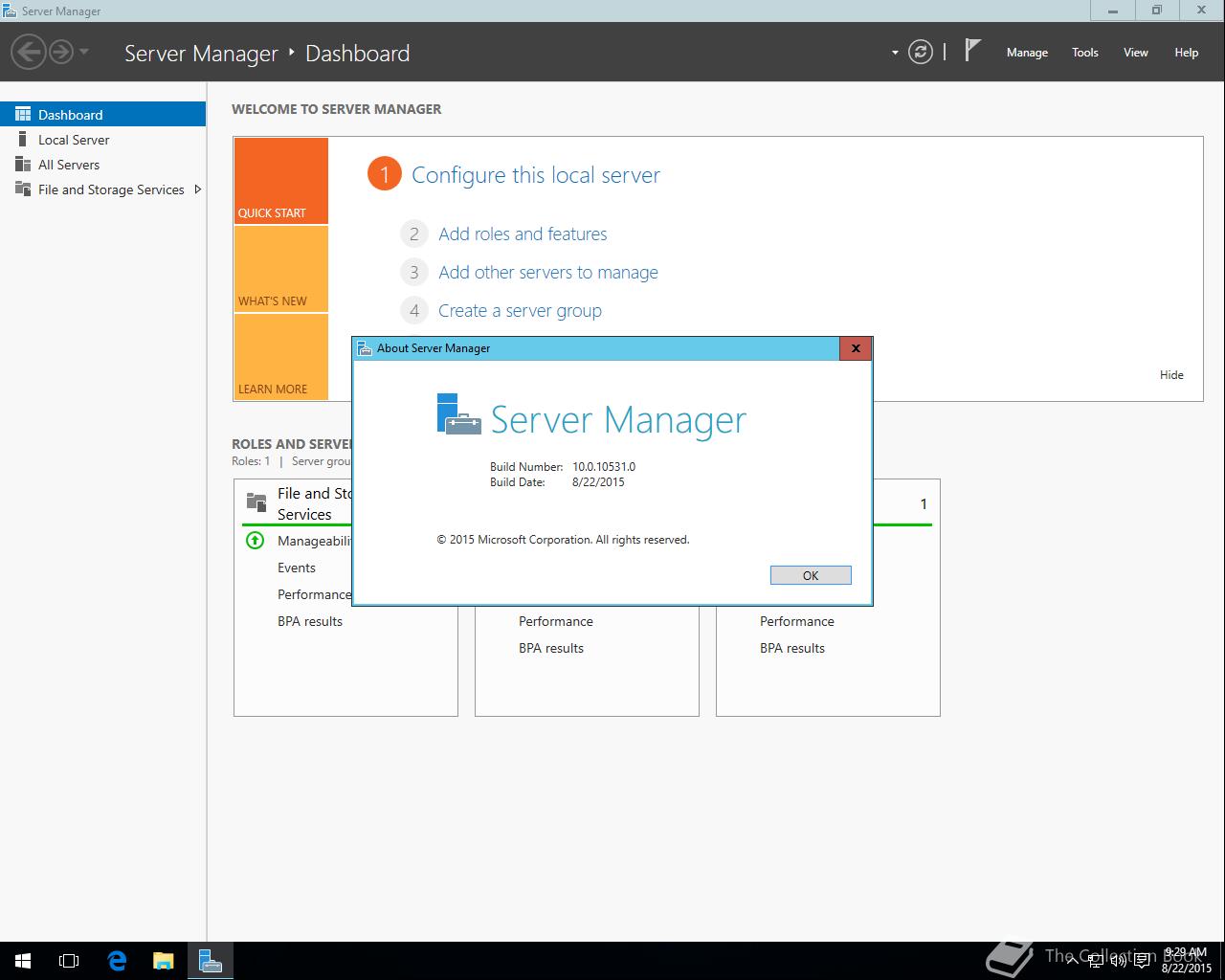Launch Microsoft Edge from the taskbar
The height and width of the screenshot is (980, 1225).
[117, 961]
